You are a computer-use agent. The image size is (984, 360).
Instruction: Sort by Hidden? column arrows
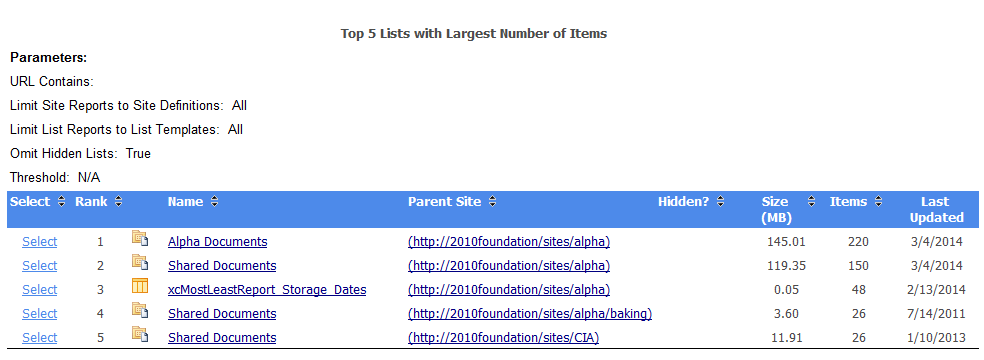(720, 202)
